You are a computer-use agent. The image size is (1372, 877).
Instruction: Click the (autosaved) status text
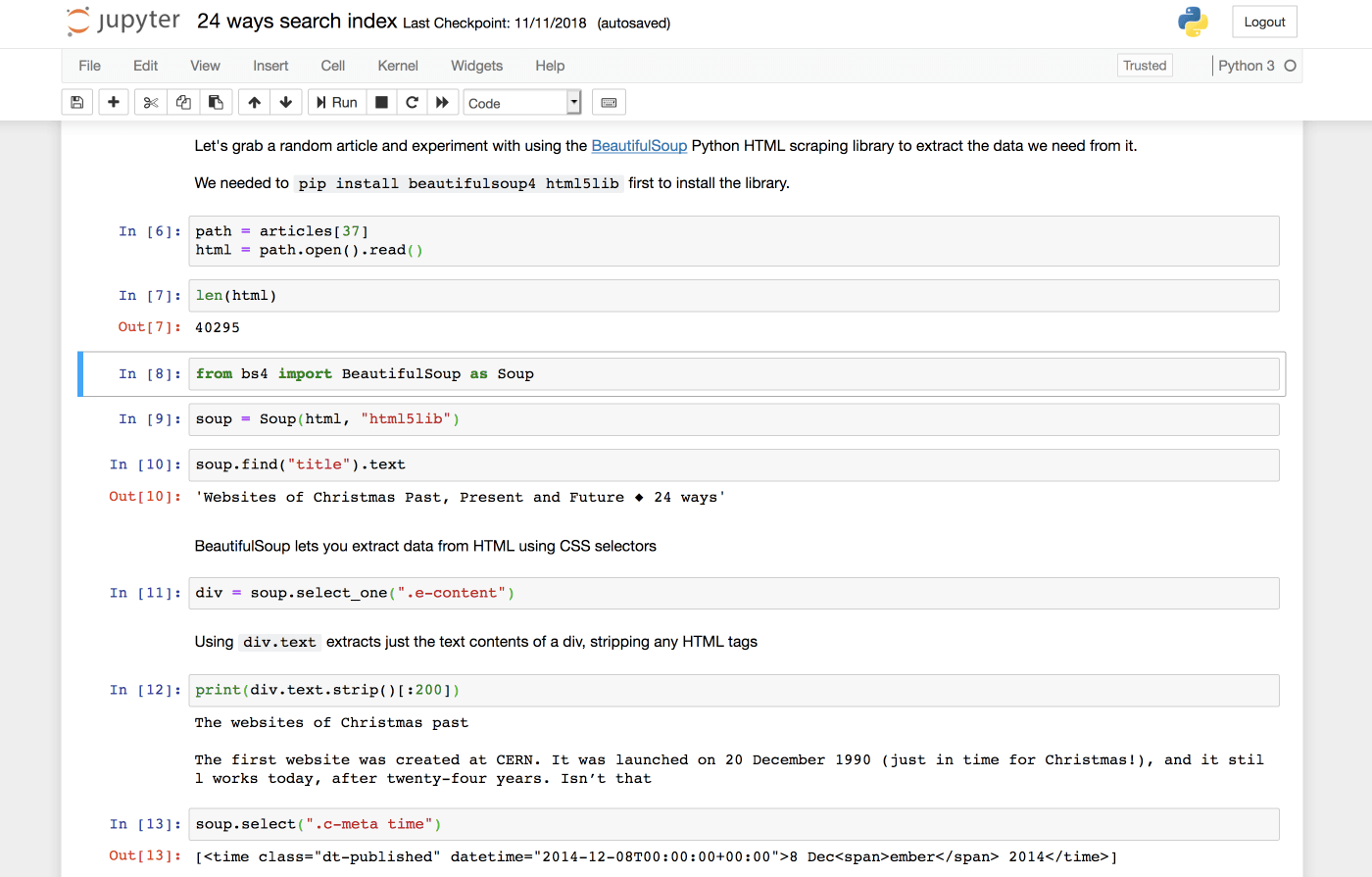[x=634, y=23]
